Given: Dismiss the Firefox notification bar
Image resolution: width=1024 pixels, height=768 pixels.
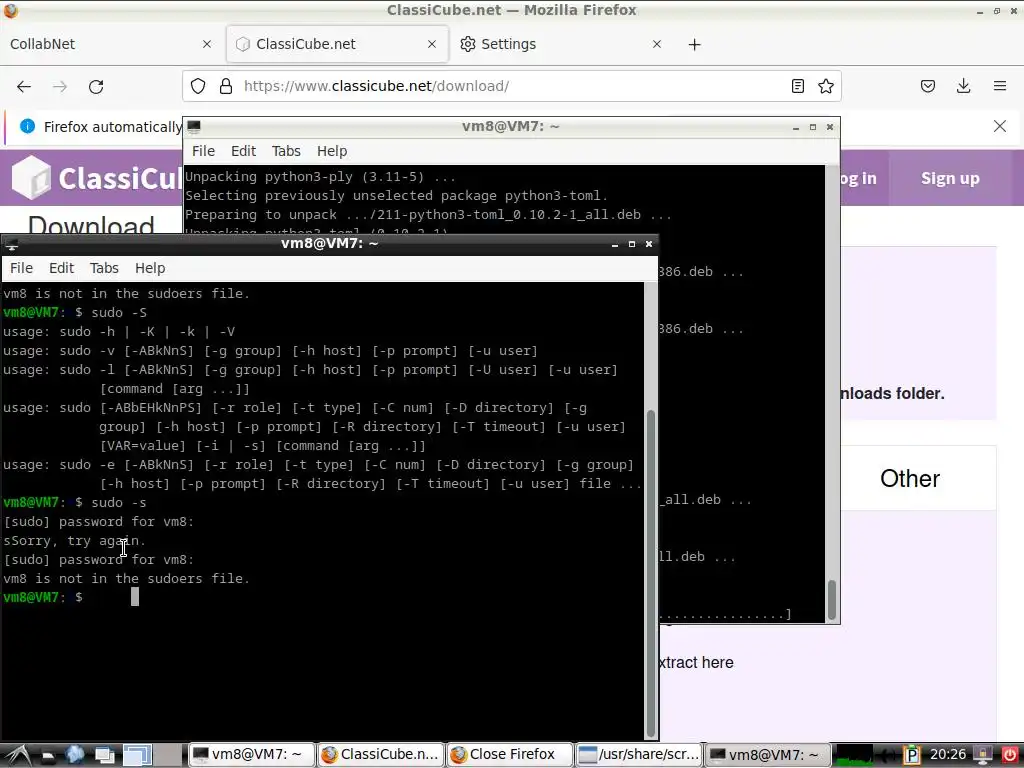Looking at the screenshot, I should pyautogui.click(x=1000, y=126).
